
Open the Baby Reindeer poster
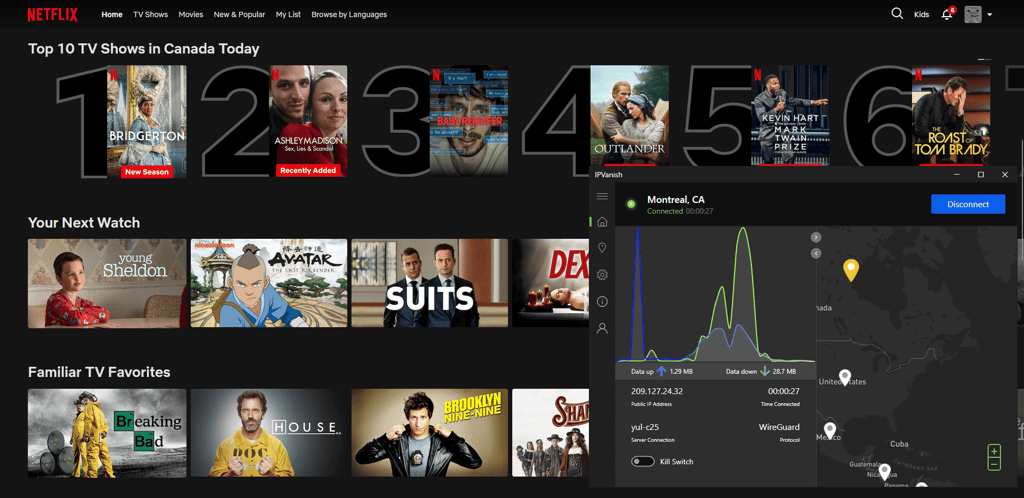coord(468,121)
